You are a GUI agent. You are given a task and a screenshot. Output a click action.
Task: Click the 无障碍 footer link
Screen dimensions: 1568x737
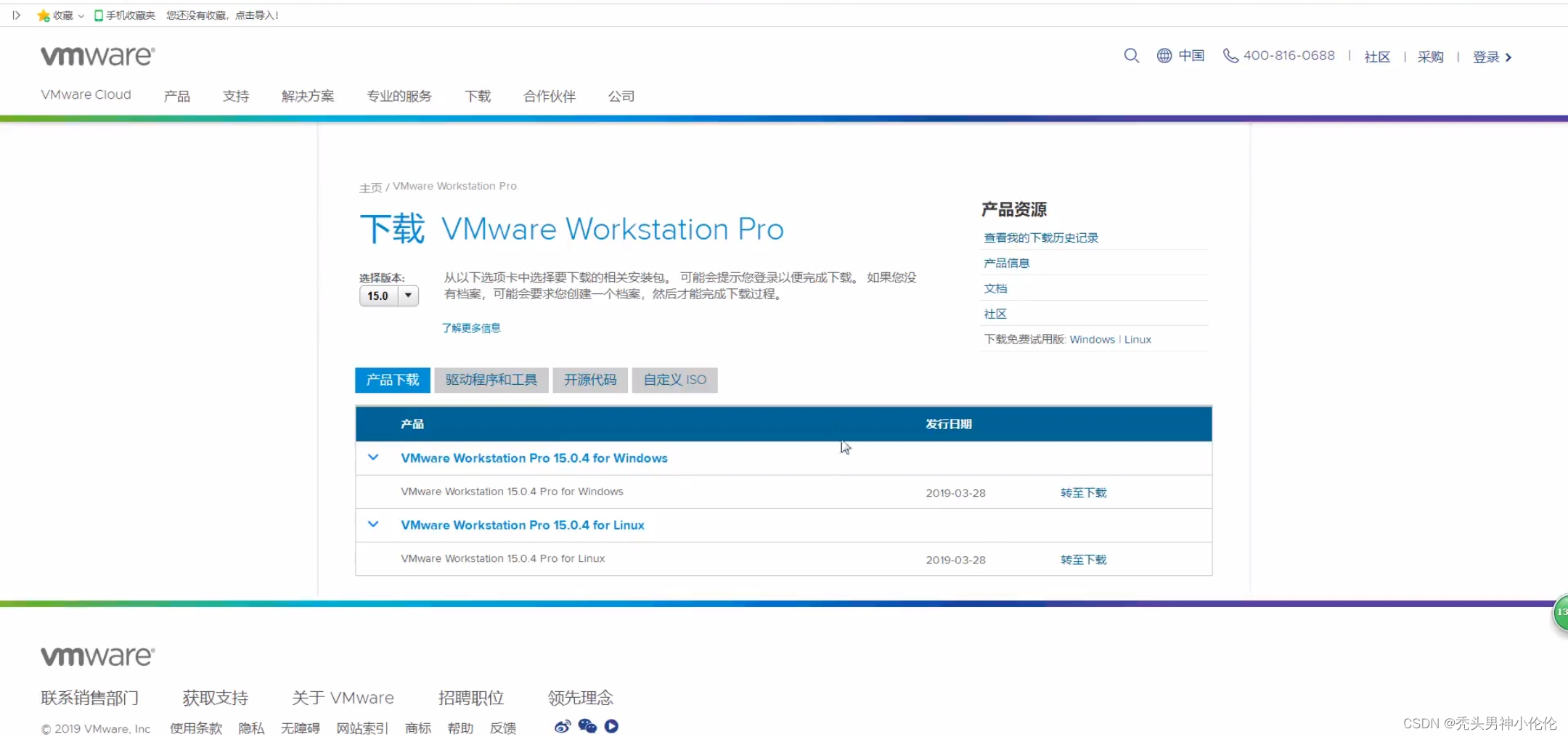tap(301, 728)
